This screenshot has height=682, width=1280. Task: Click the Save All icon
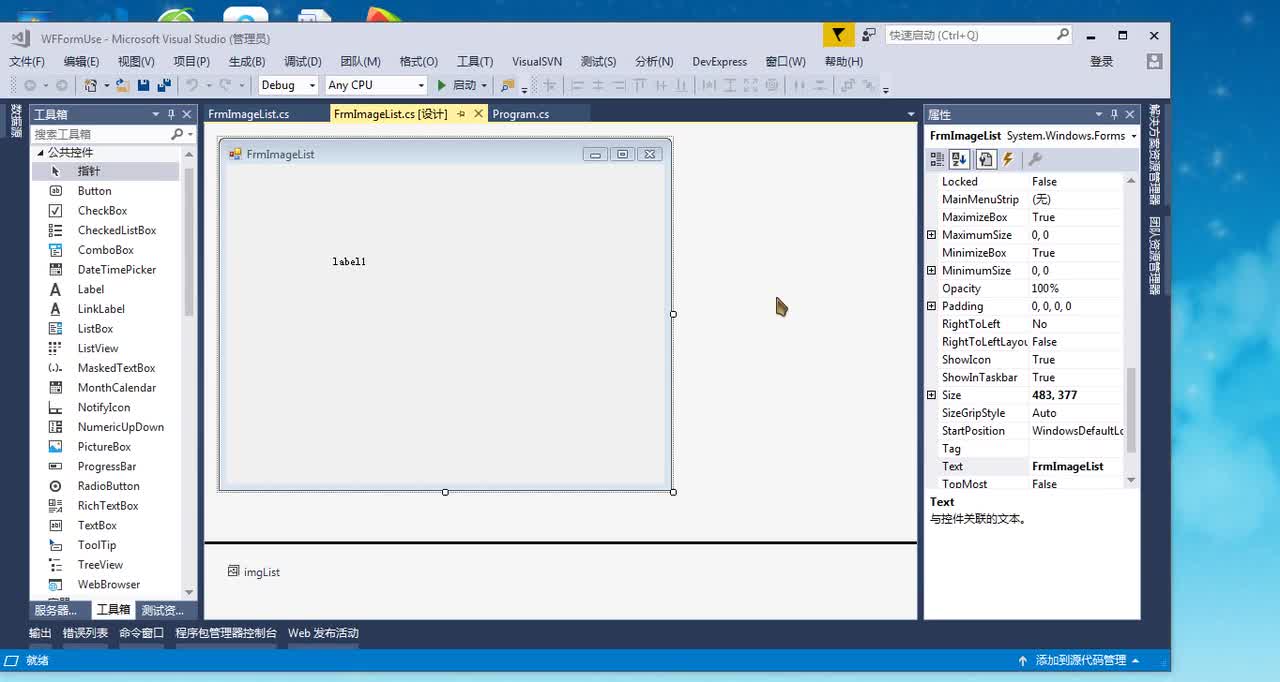click(164, 85)
